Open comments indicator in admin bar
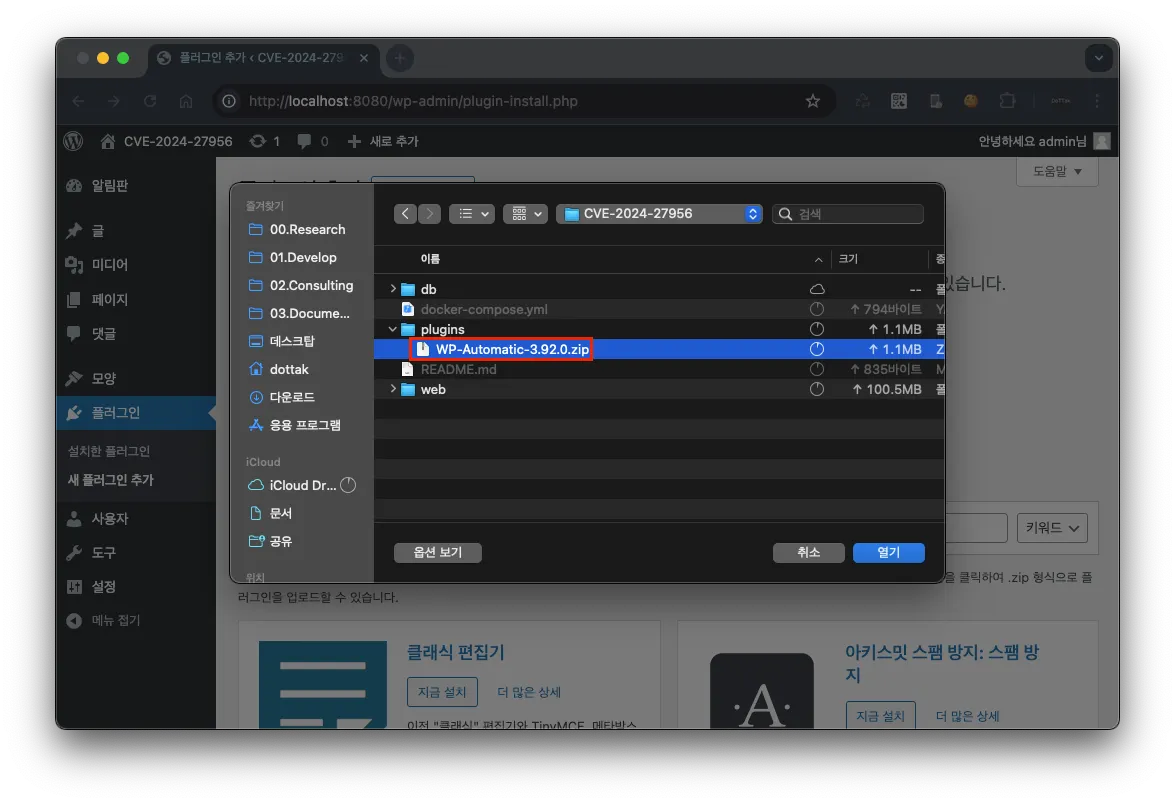The width and height of the screenshot is (1175, 803). point(313,141)
